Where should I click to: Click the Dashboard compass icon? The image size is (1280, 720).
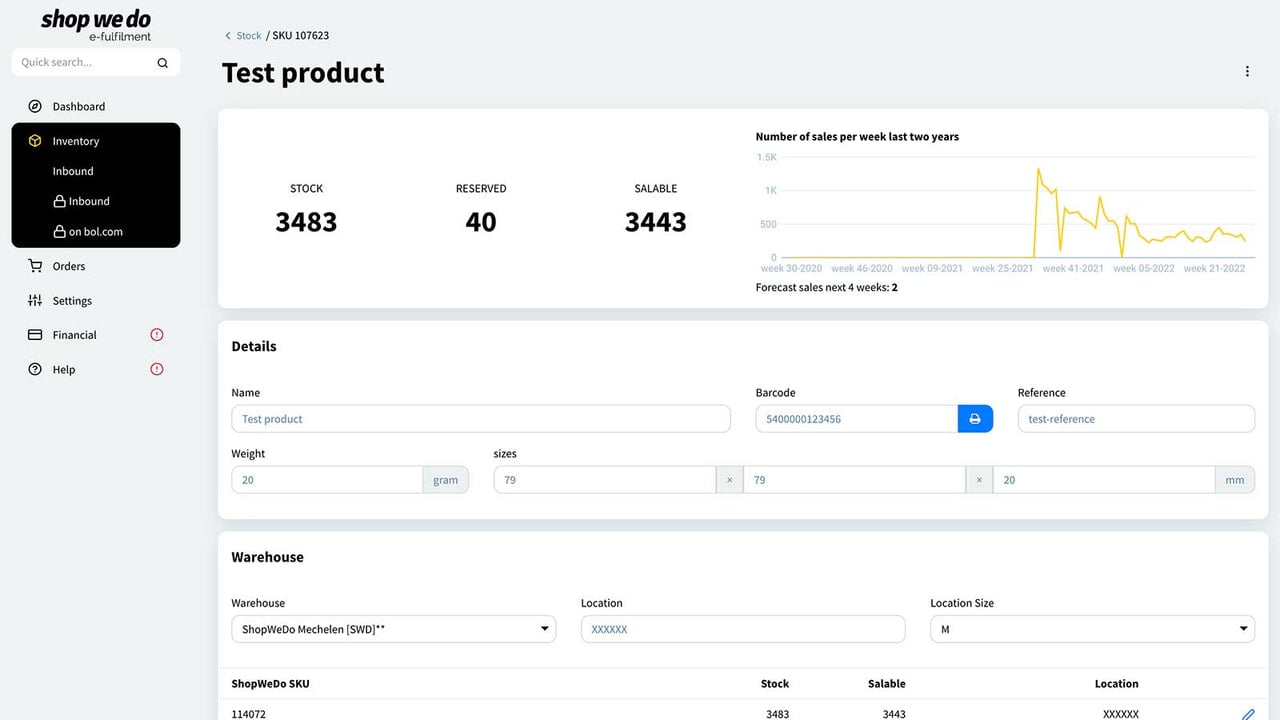(35, 106)
